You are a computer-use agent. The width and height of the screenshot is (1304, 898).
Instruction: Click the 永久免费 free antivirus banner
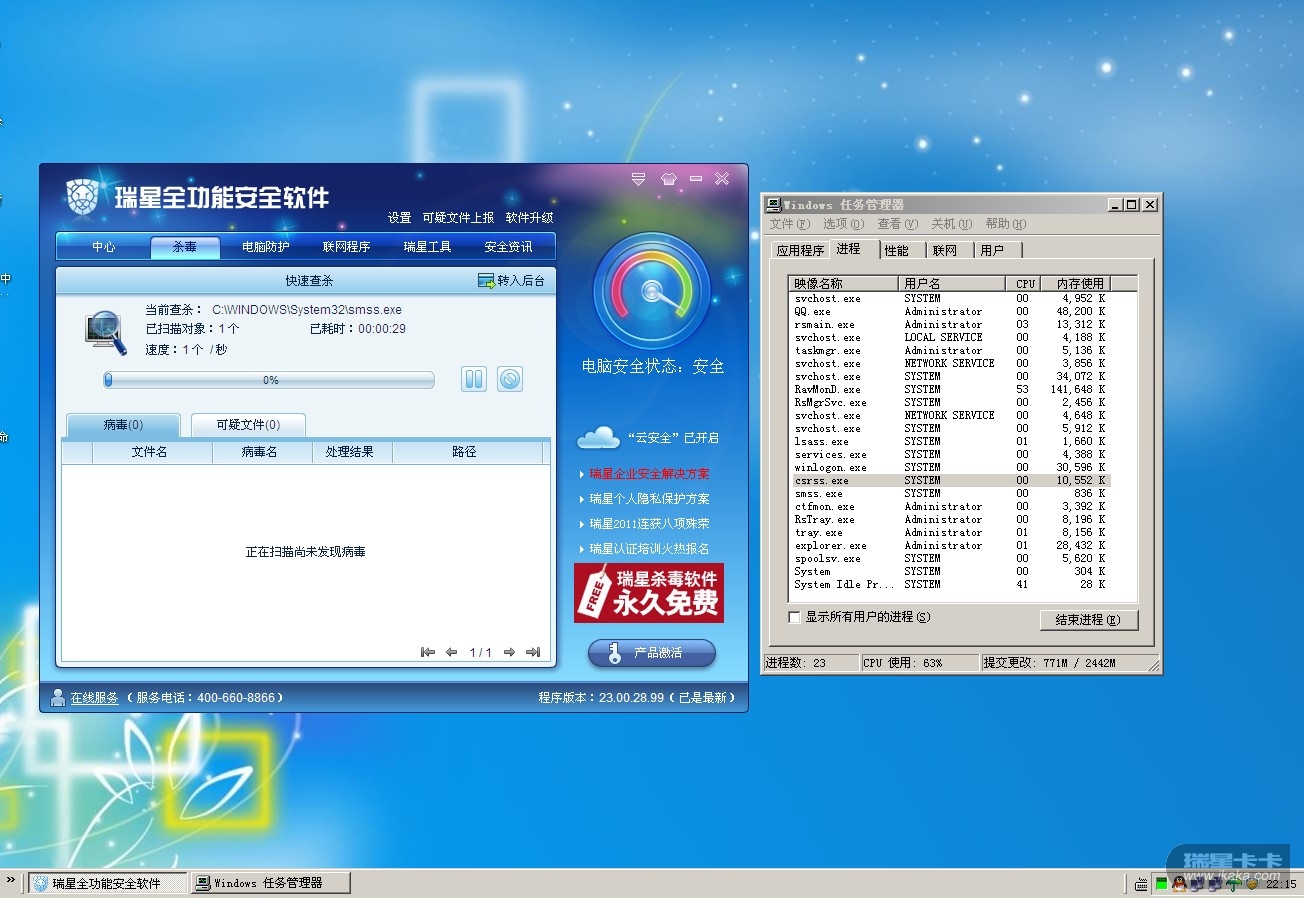coord(649,592)
